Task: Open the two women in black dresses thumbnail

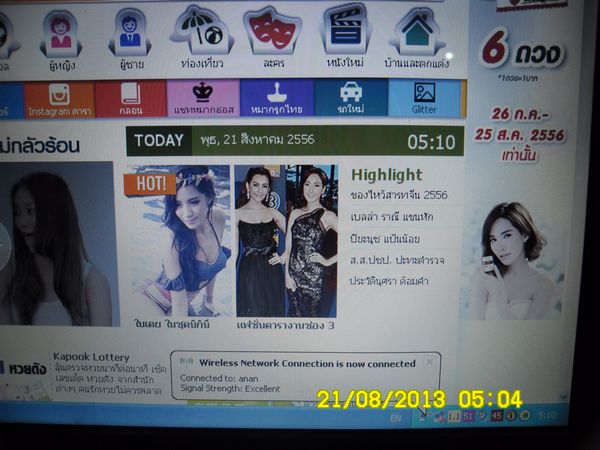Action: click(286, 241)
